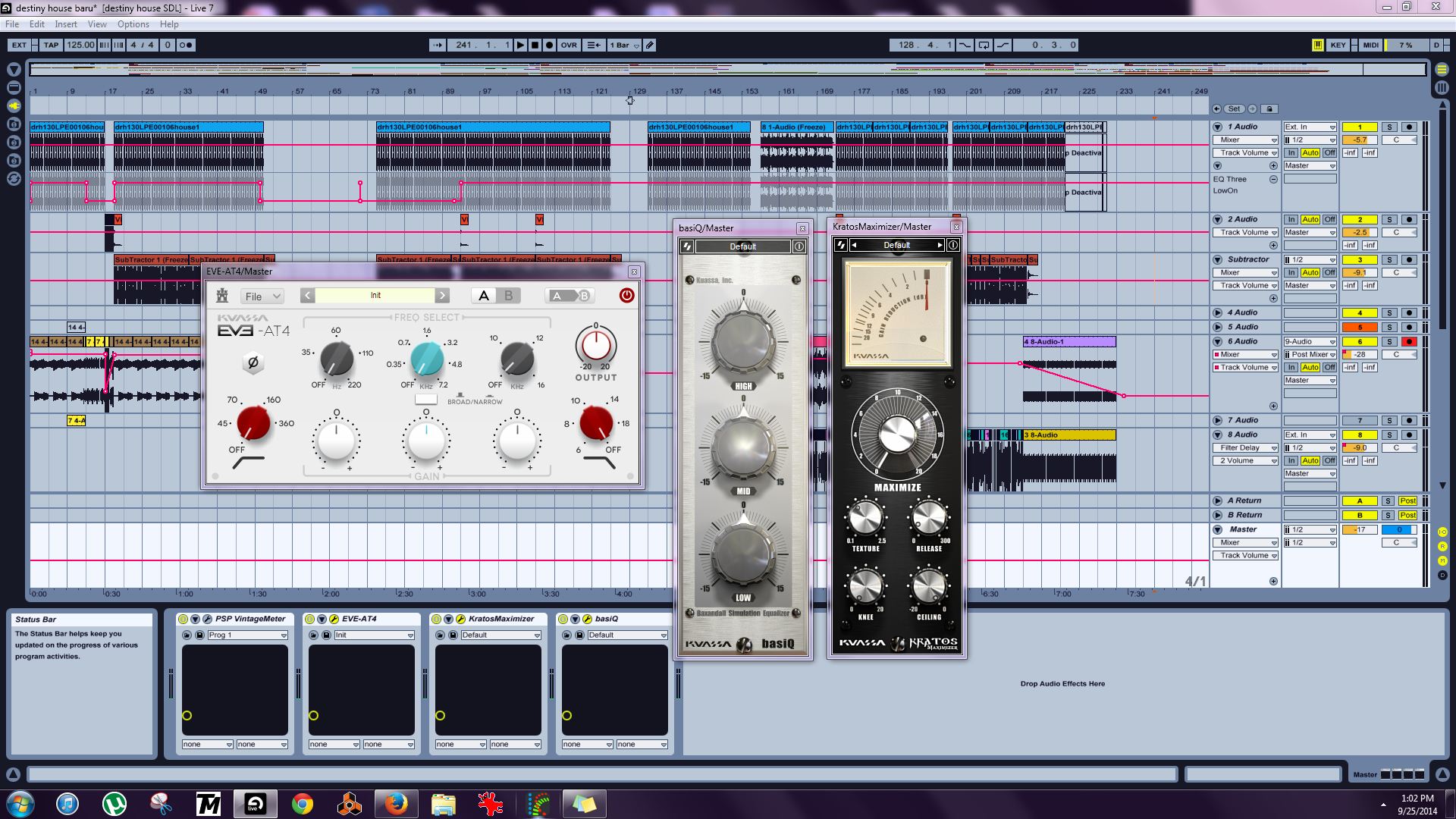
Task: Click the Post button on A Return
Action: (x=1407, y=501)
